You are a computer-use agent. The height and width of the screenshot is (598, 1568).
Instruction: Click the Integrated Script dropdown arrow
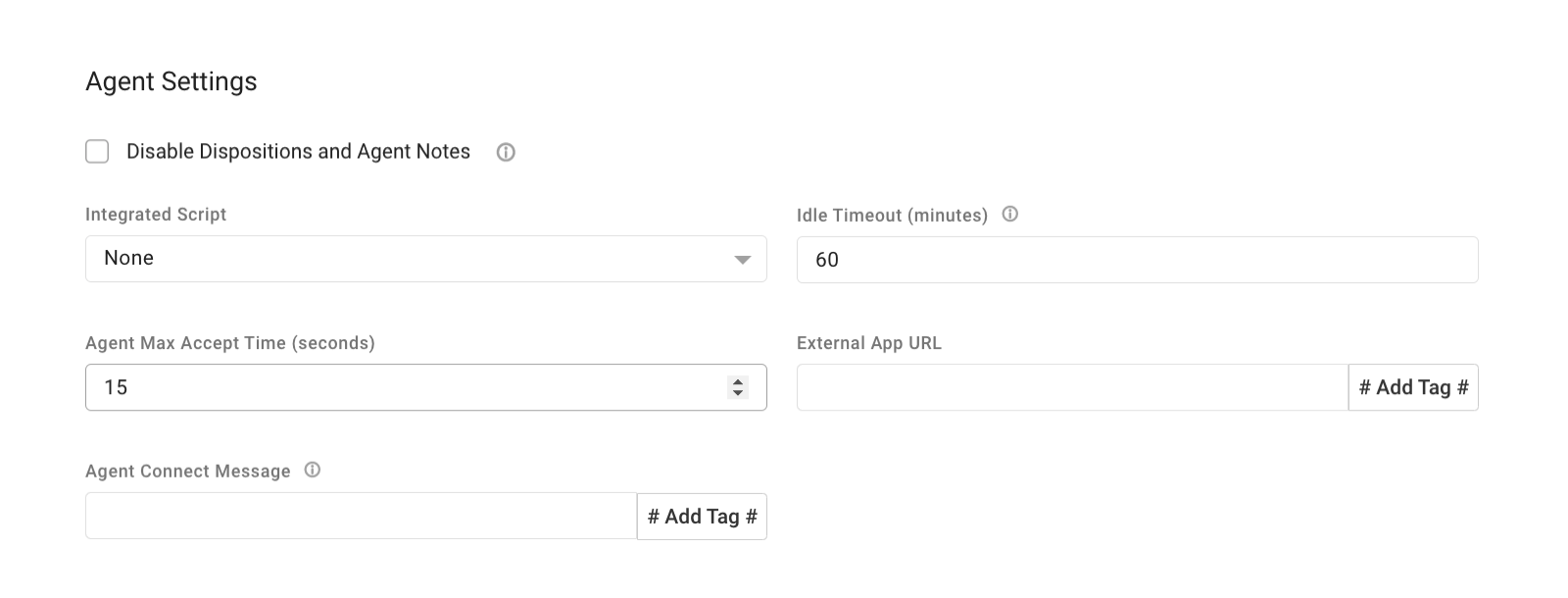point(742,260)
